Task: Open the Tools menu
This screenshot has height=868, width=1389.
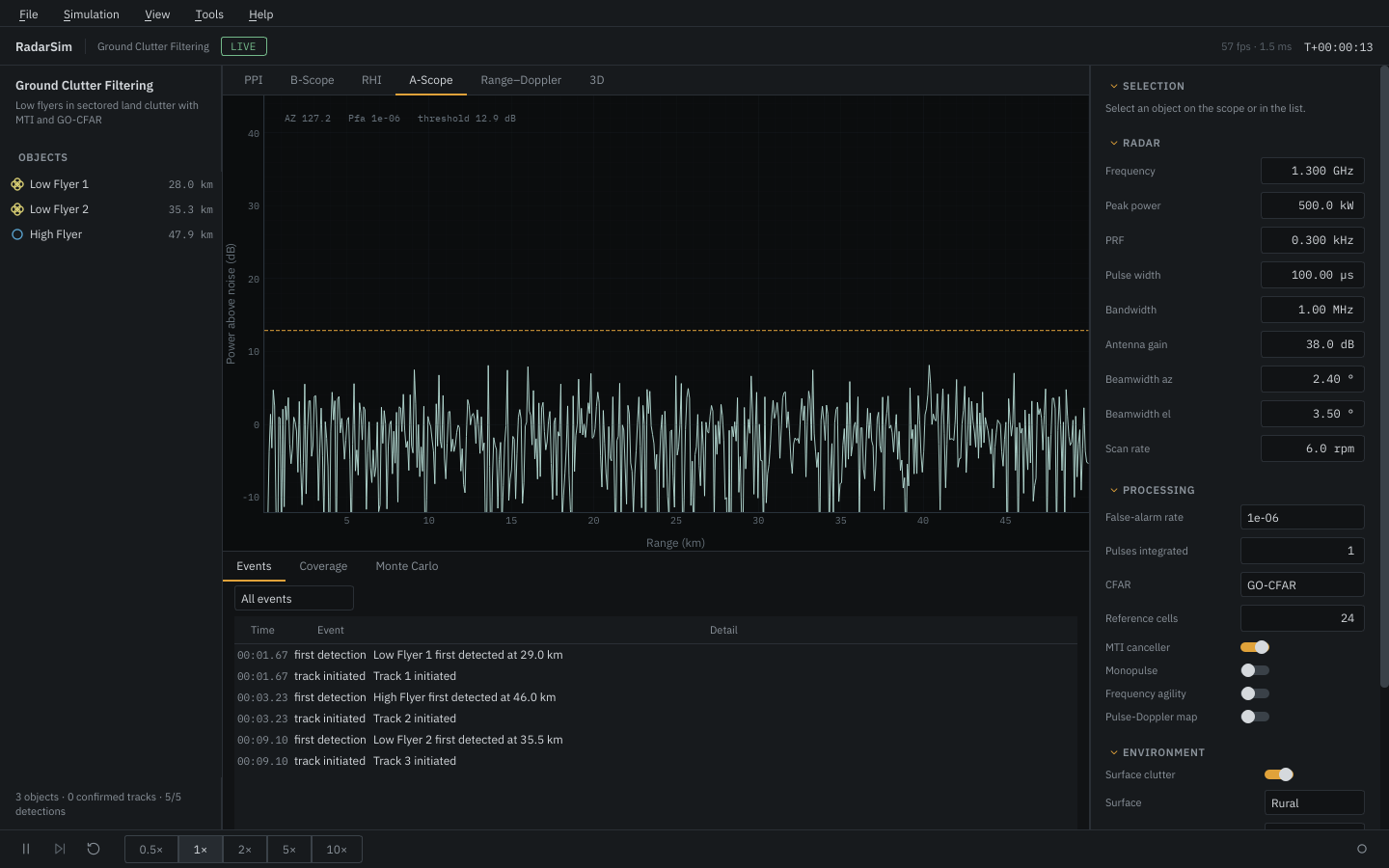Action: (209, 14)
